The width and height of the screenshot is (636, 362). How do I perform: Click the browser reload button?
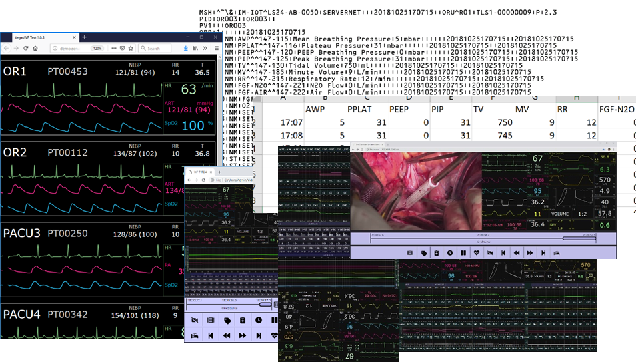click(26, 48)
